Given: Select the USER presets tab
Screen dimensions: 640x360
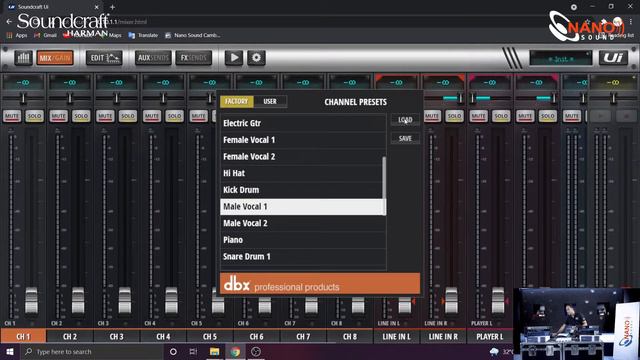Looking at the screenshot, I should pyautogui.click(x=270, y=101).
